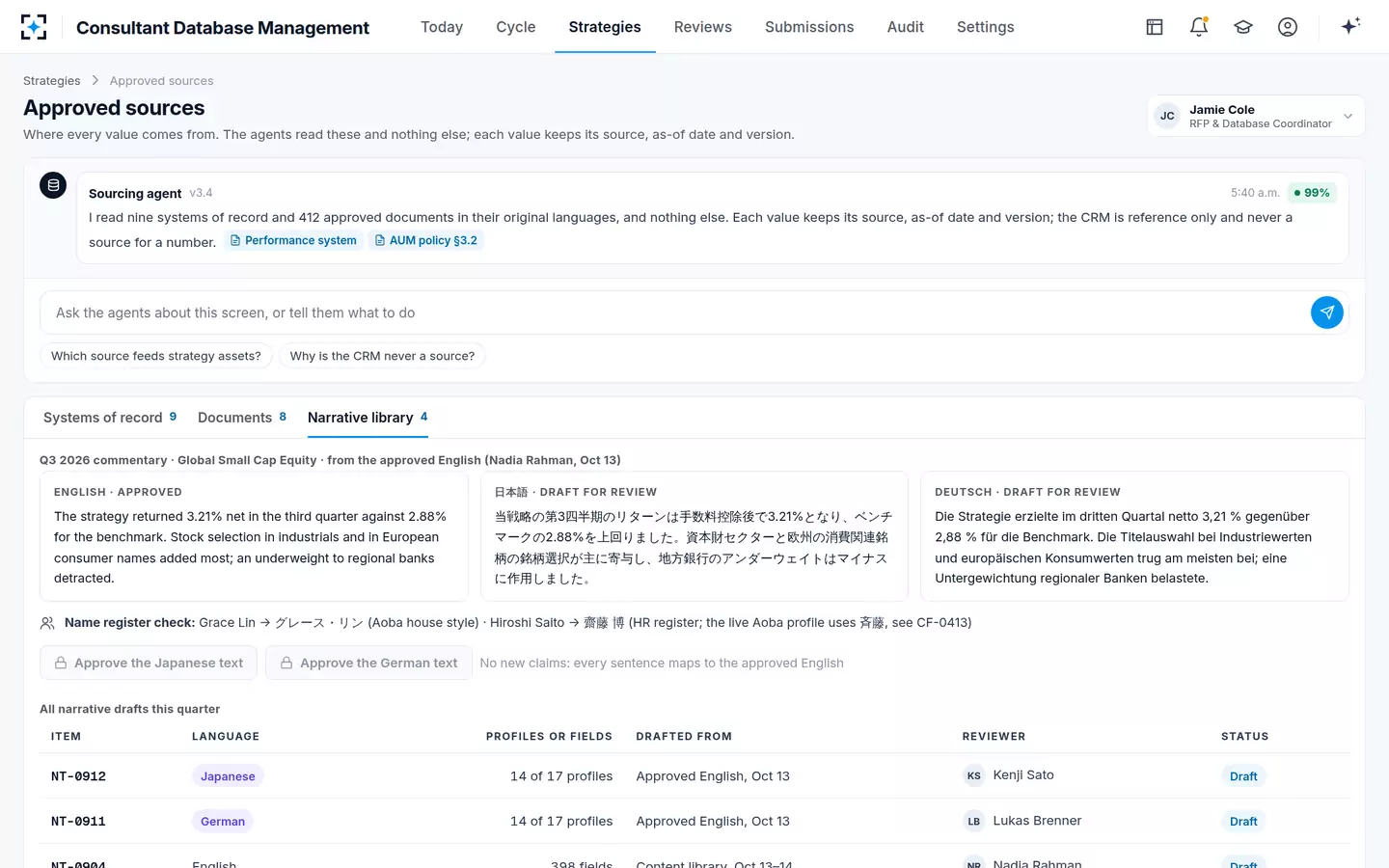Viewport: 1389px width, 868px height.
Task: Click the 99% confidence badge
Action: [1312, 193]
